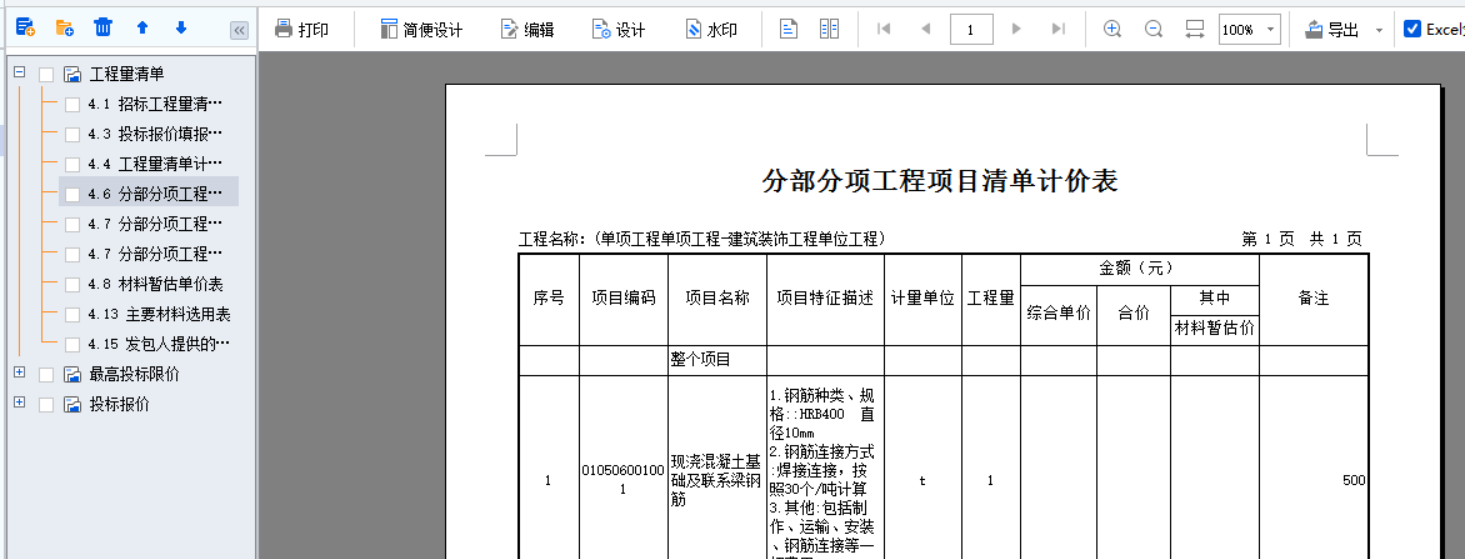Click the 水印 watermark button
Screen dimensions: 1465x559
click(711, 29)
